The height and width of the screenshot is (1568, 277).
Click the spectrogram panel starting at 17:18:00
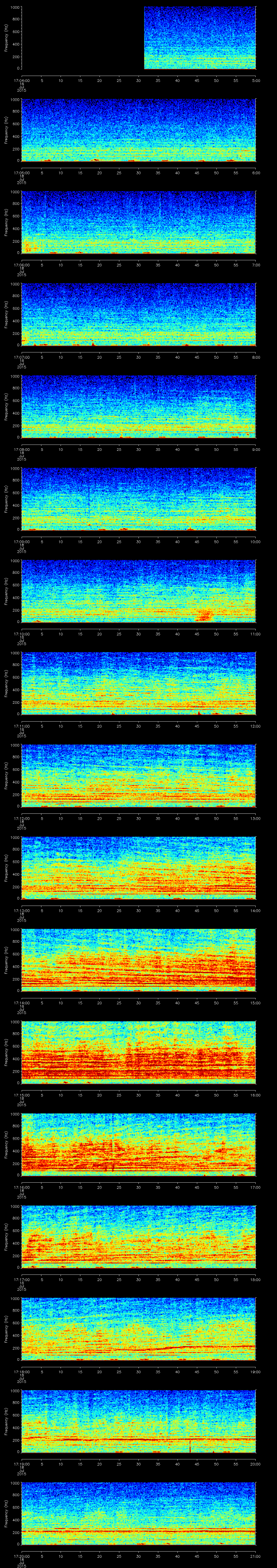(139, 1329)
